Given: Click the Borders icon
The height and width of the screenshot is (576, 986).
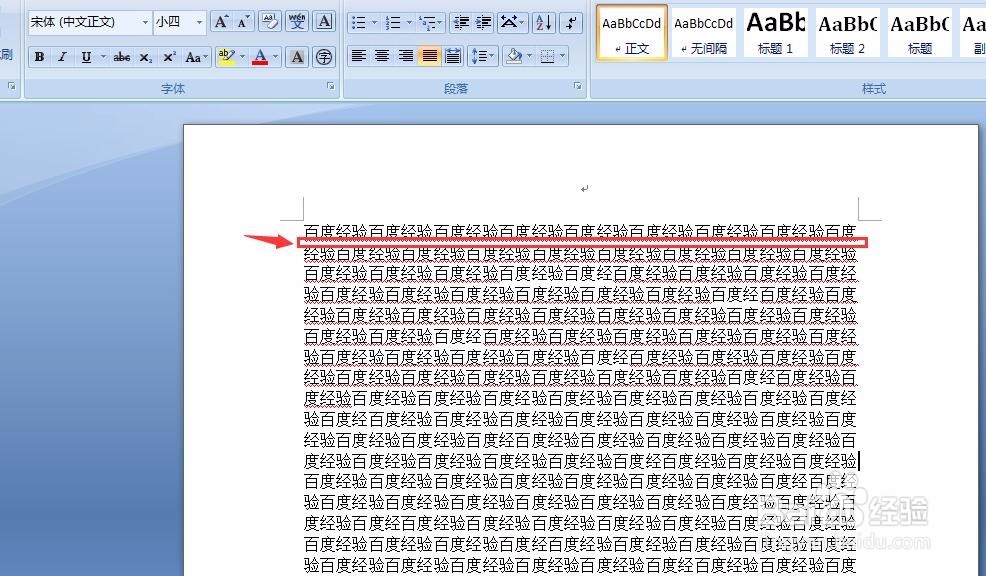Looking at the screenshot, I should [548, 57].
